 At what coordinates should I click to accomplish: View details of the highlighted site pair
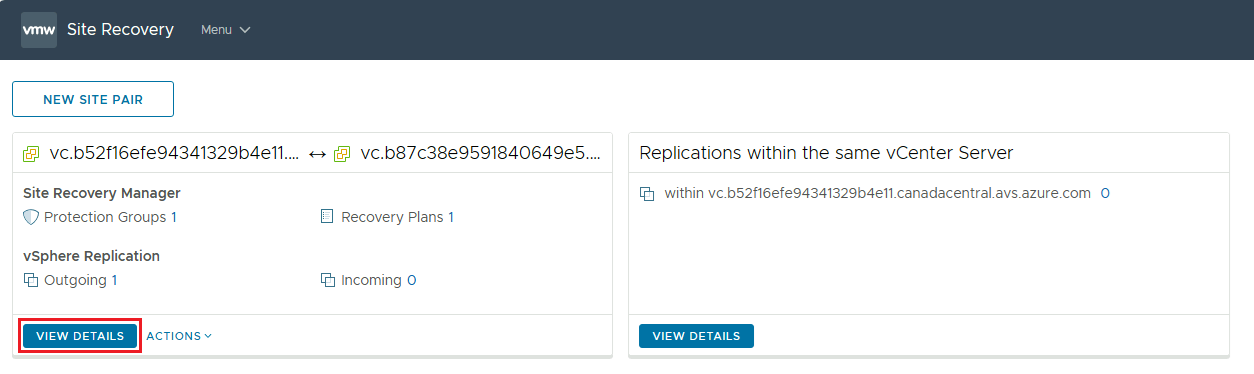click(80, 336)
